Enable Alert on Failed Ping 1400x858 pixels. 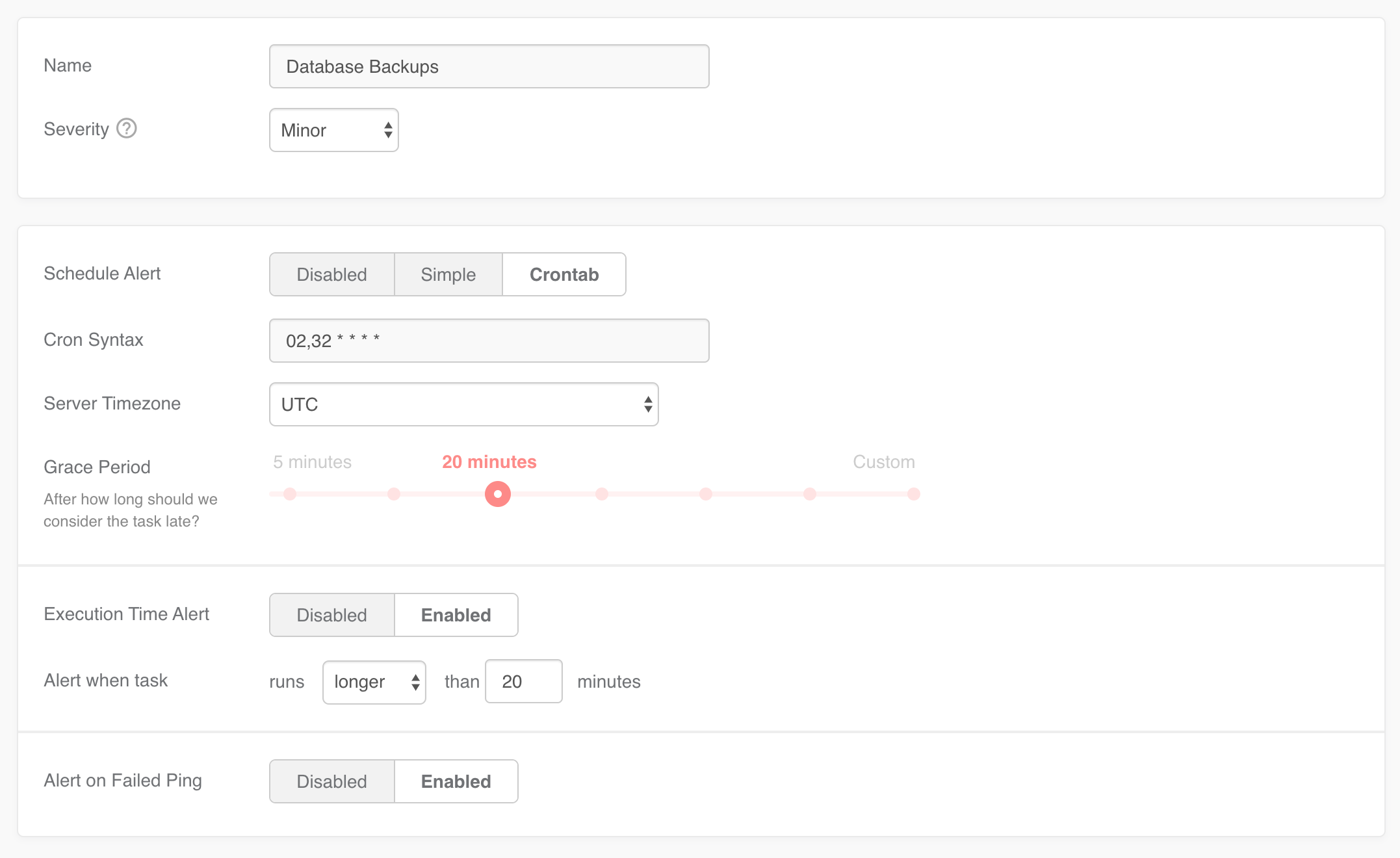point(456,781)
